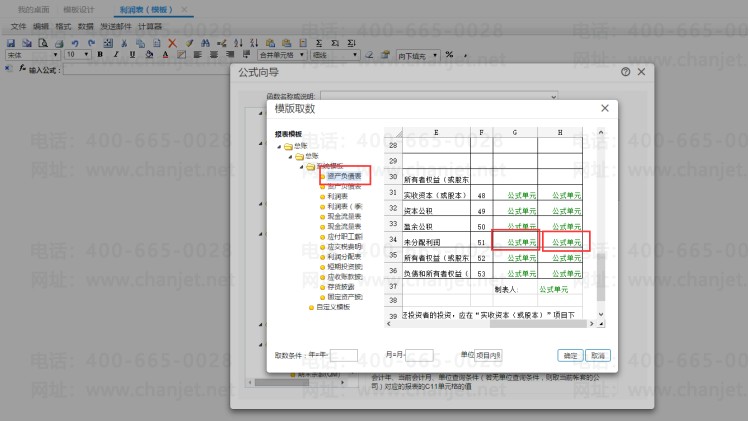The height and width of the screenshot is (421, 749).
Task: Redo the action via toolbar arrow
Action: point(91,43)
